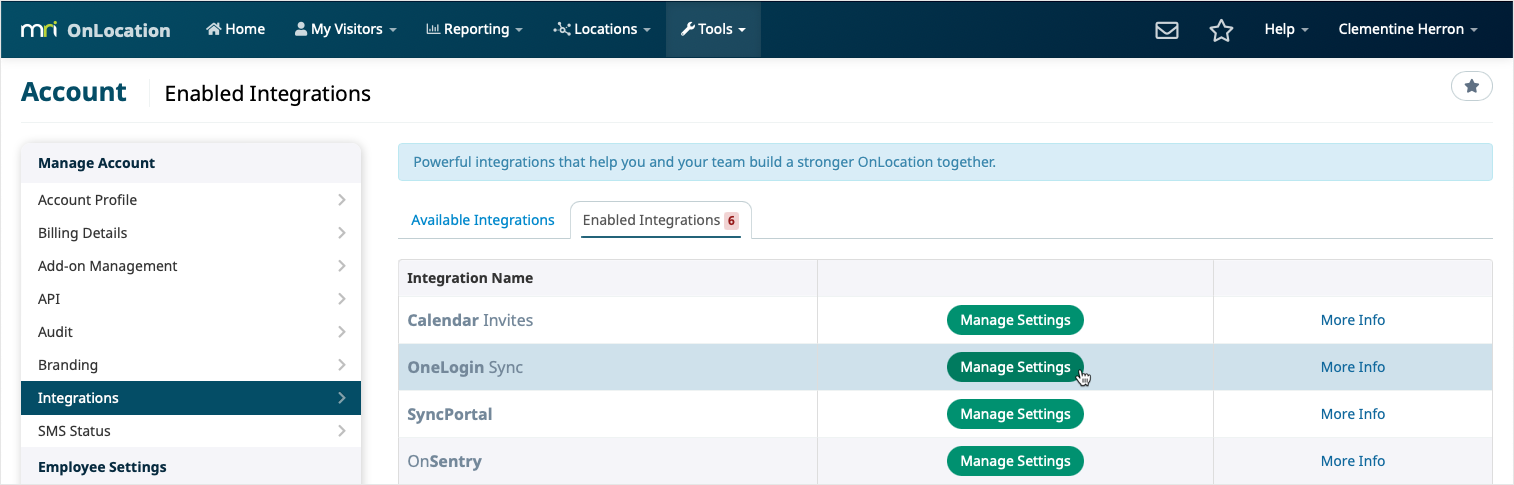The image size is (1514, 485).
Task: Click the OneLogin Sync integration name
Action: tap(465, 367)
